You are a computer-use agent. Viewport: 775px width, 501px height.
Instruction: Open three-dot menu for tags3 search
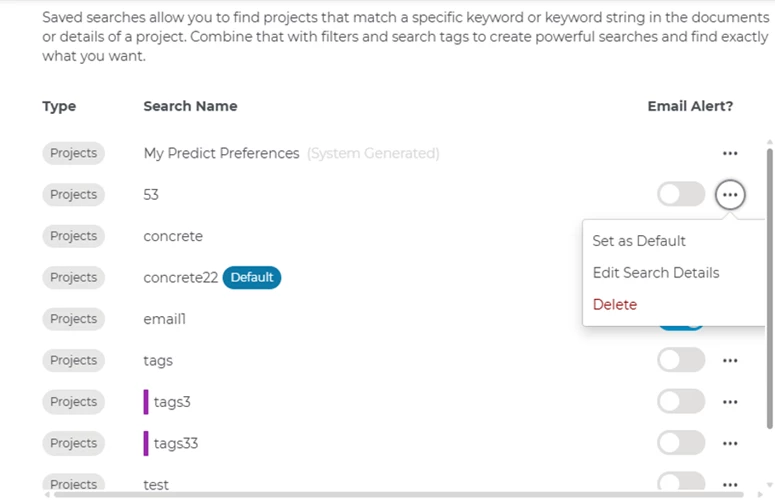(x=730, y=402)
